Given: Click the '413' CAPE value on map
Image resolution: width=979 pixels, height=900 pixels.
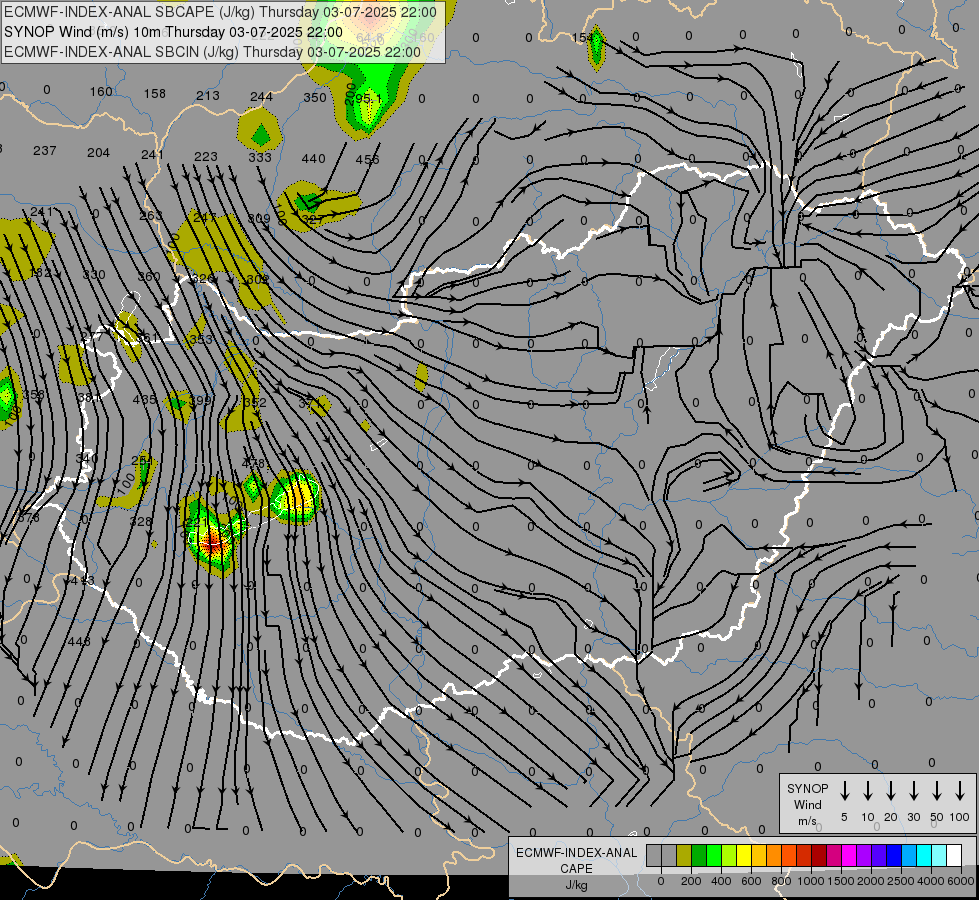Looking at the screenshot, I should point(82,581).
